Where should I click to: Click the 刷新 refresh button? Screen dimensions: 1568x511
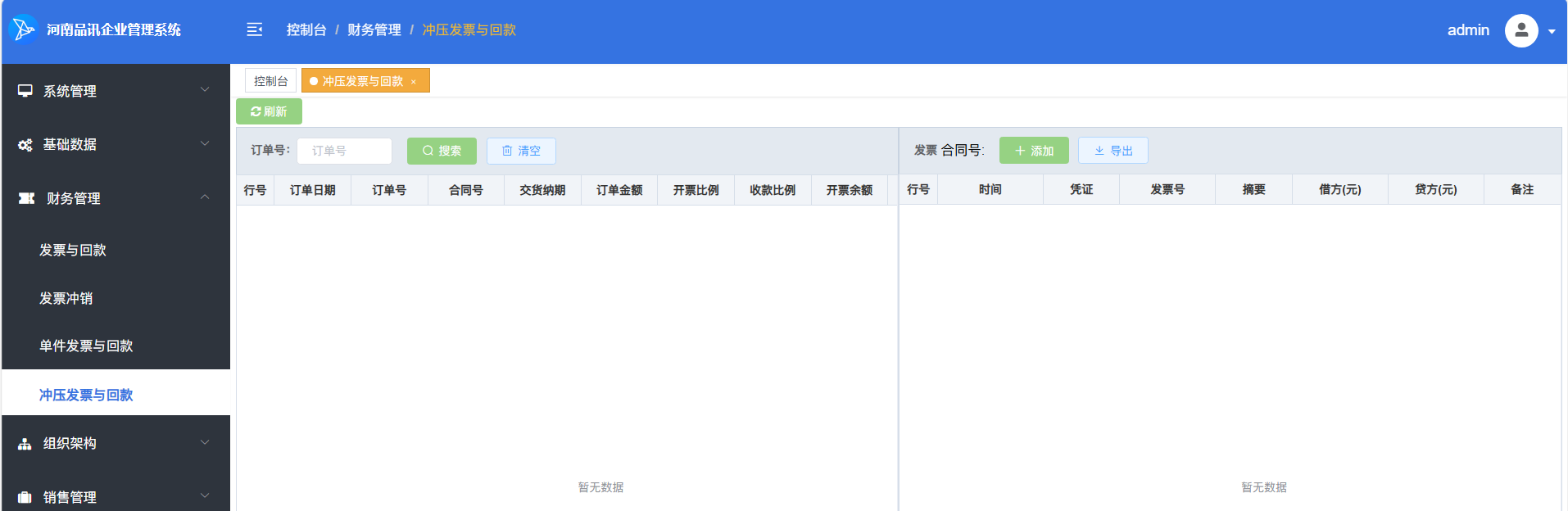tap(269, 111)
